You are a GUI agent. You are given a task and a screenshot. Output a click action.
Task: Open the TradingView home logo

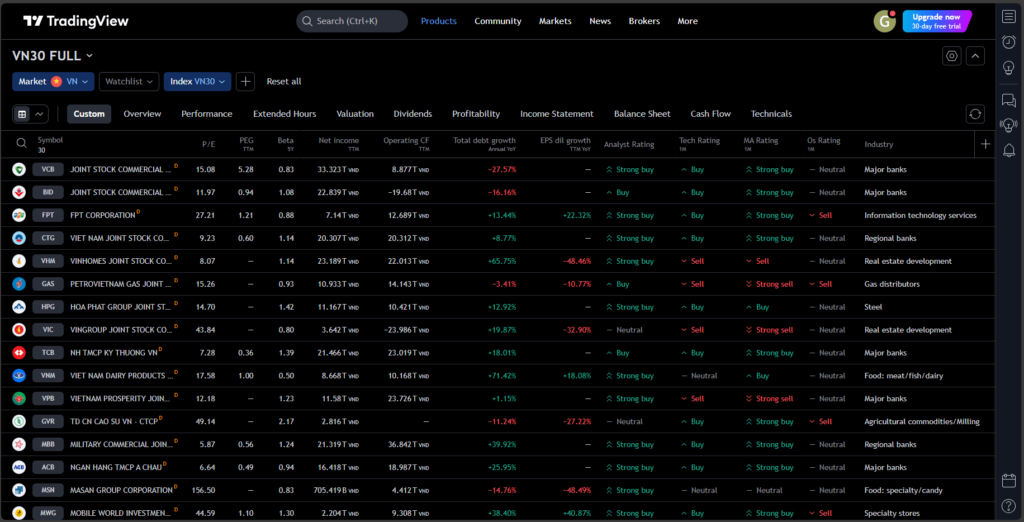[x=76, y=21]
